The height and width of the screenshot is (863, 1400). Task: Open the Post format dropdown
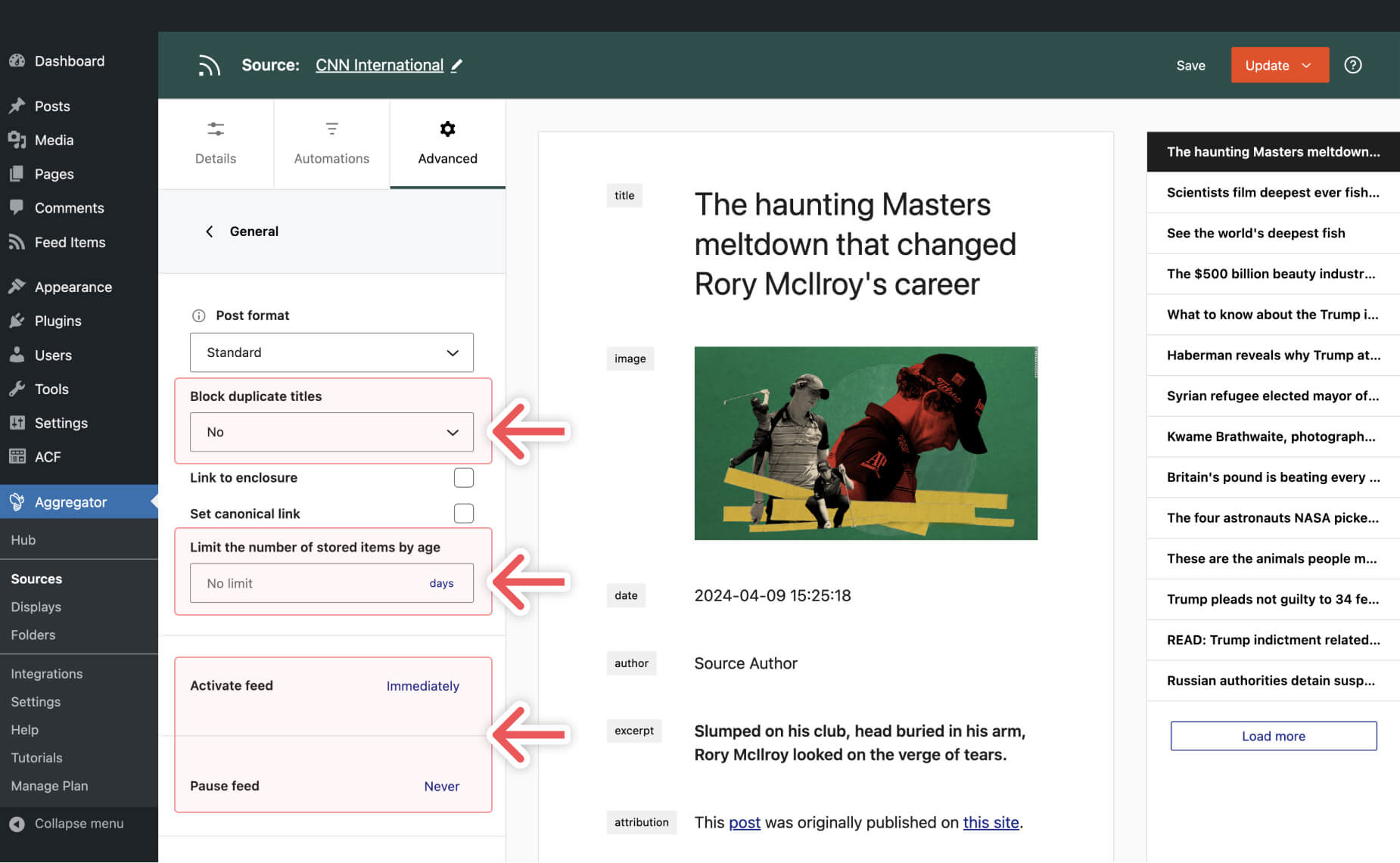(x=331, y=352)
